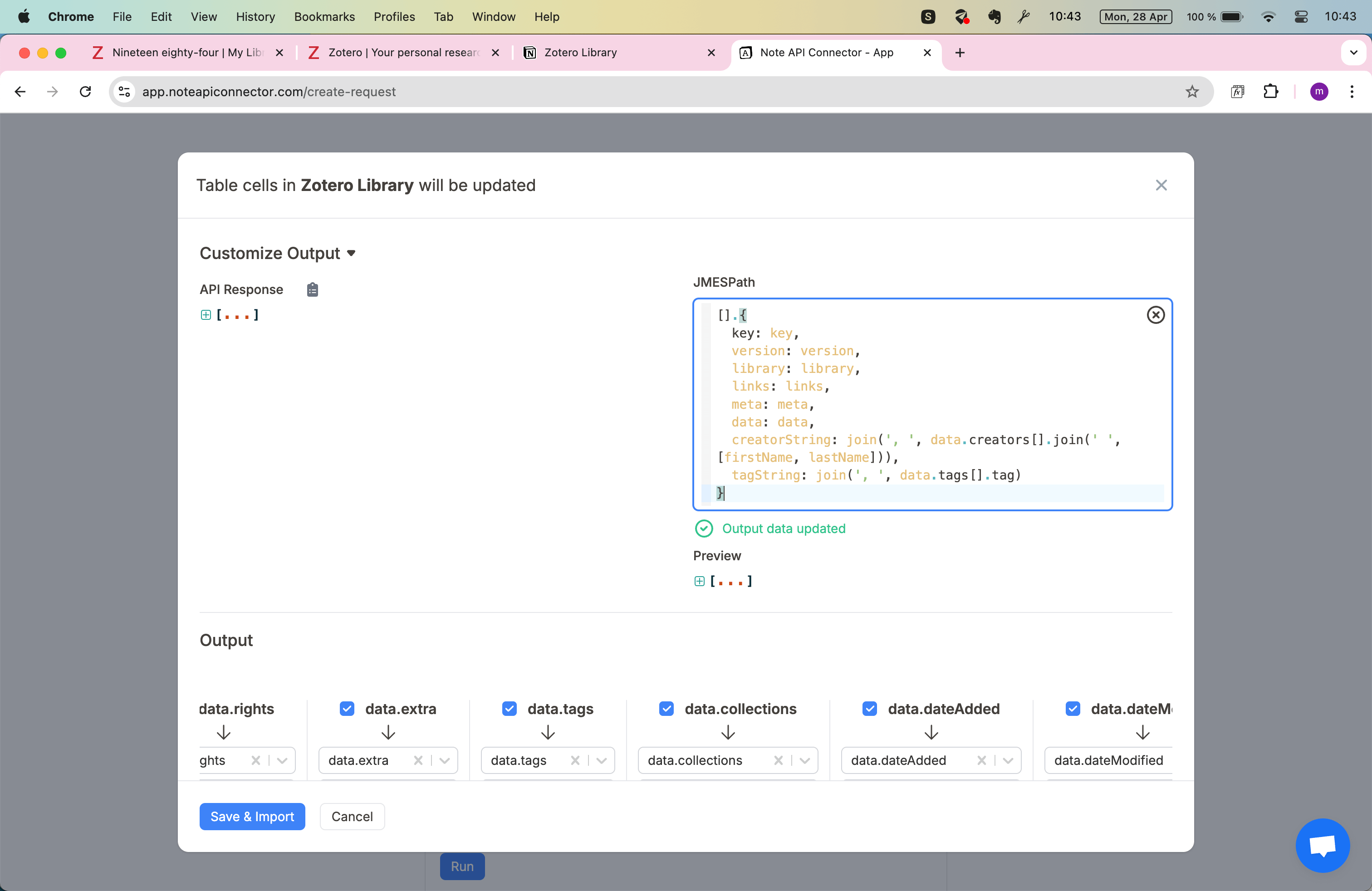Open the Wi-Fi status menu
The image size is (1372, 891).
[x=1268, y=17]
